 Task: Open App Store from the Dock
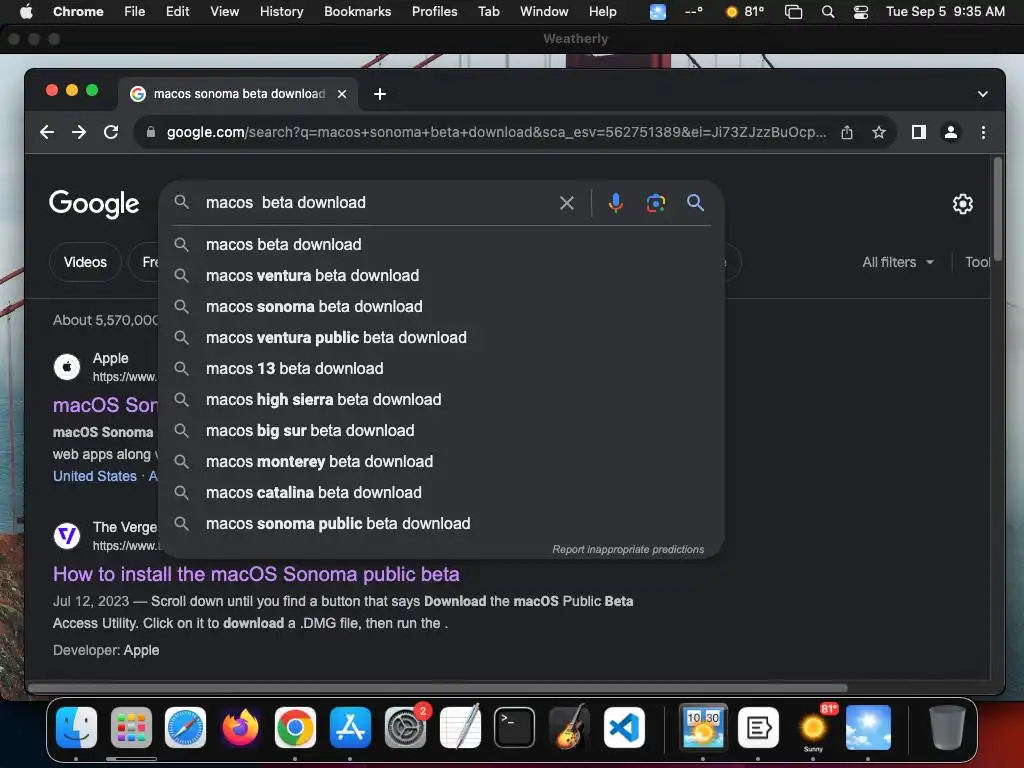point(350,728)
